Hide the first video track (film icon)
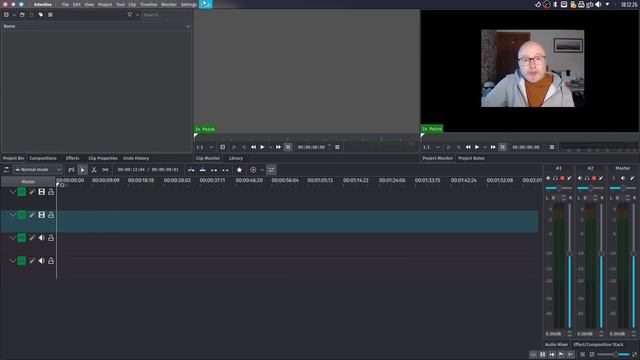 pyautogui.click(x=42, y=191)
